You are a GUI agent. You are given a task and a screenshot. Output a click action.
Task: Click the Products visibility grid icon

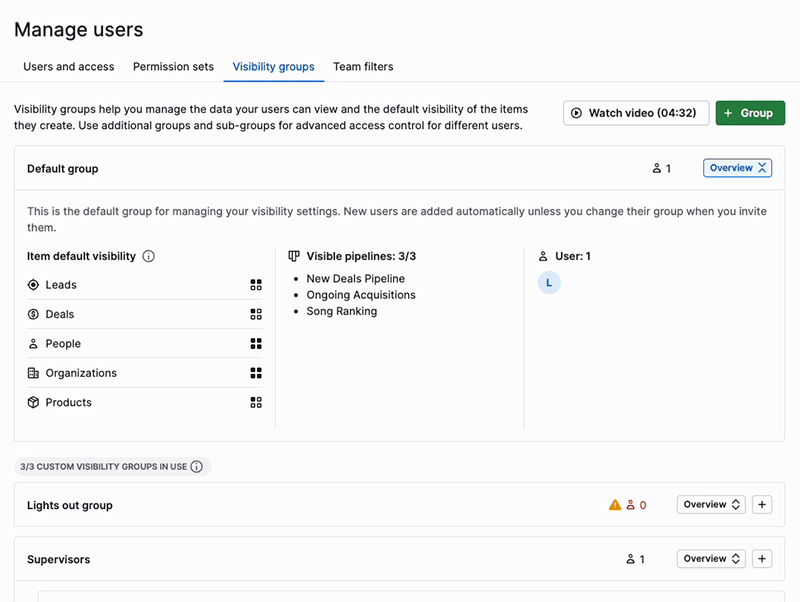(x=257, y=402)
